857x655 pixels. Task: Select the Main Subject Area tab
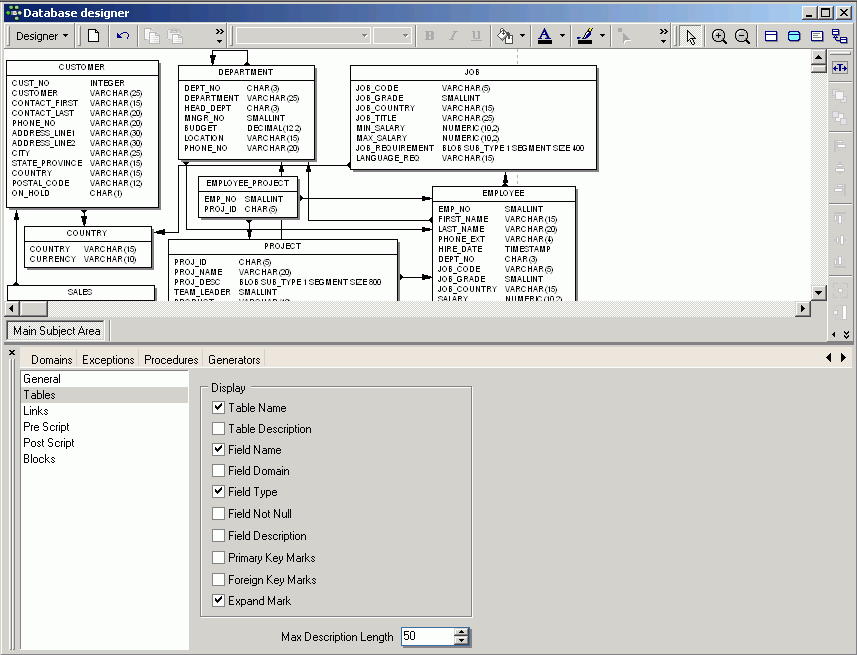pos(57,331)
